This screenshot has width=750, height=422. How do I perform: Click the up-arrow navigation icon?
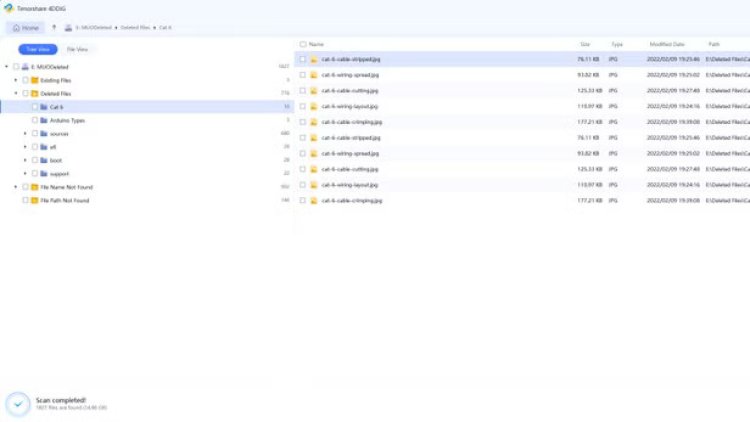click(x=53, y=27)
